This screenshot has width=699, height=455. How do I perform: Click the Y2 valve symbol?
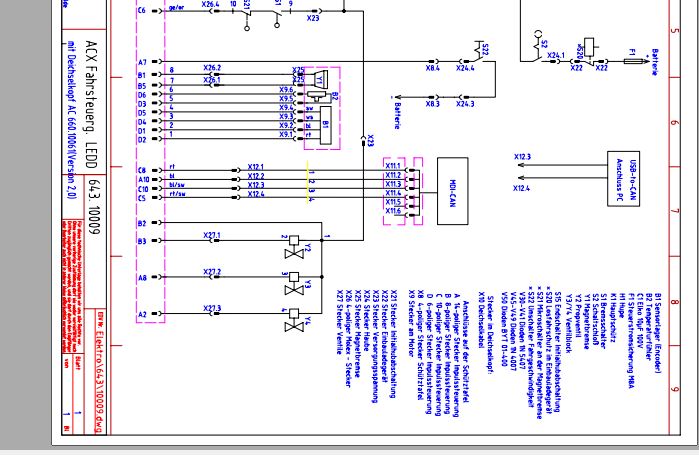[294, 247]
